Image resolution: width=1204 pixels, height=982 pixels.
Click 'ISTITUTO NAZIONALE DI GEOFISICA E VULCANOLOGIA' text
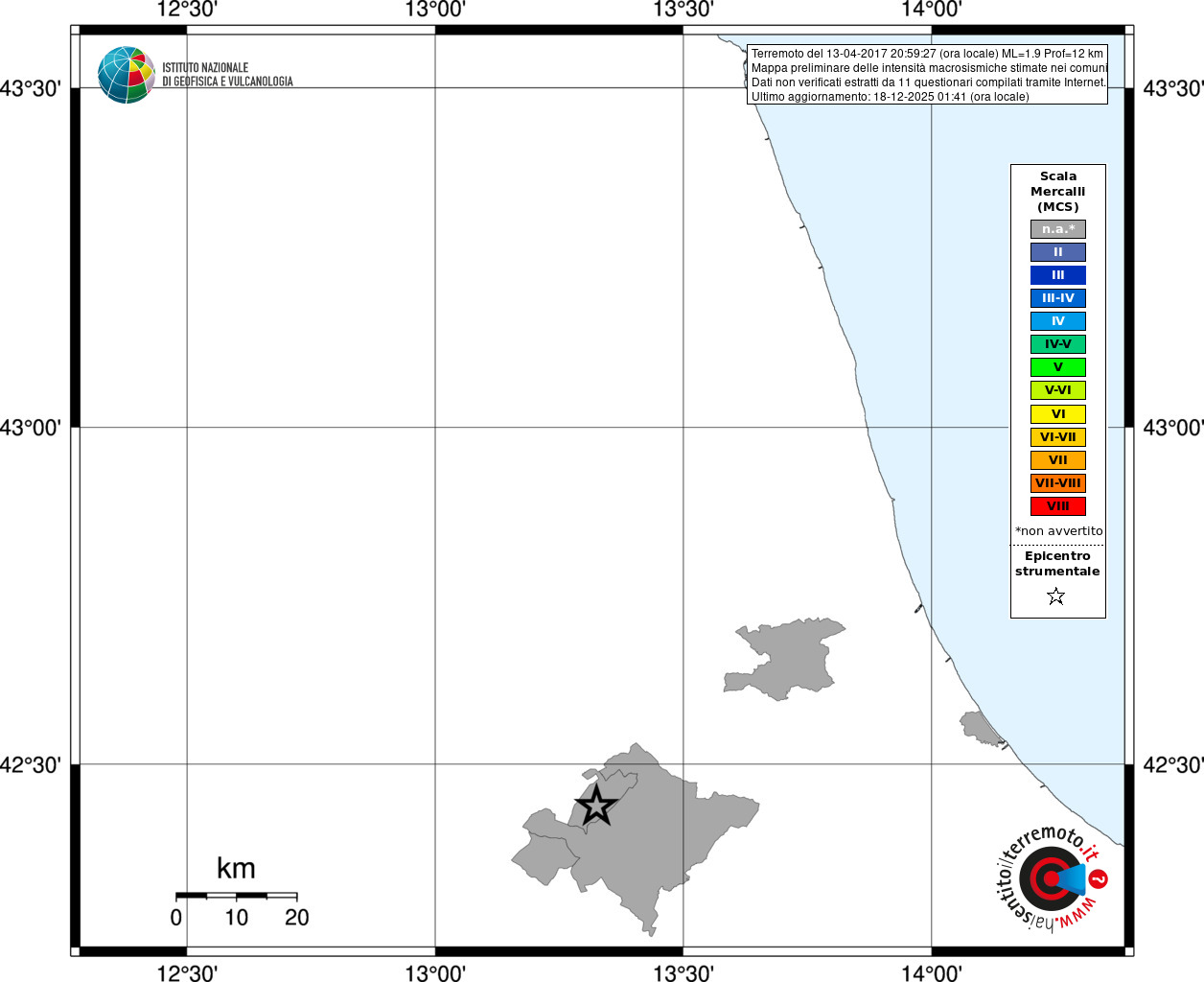tap(227, 75)
